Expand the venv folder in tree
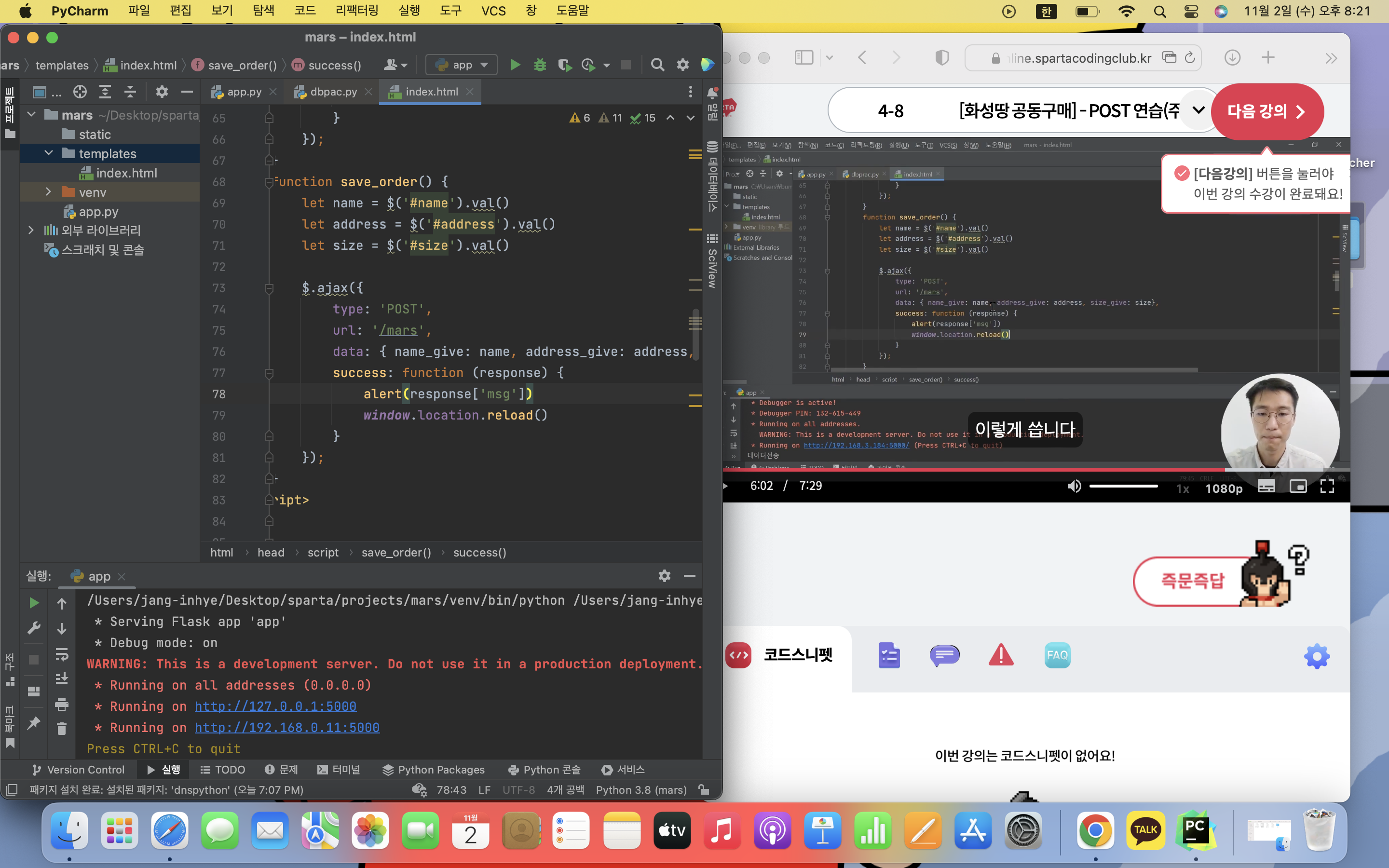The image size is (1389, 868). pyautogui.click(x=49, y=192)
